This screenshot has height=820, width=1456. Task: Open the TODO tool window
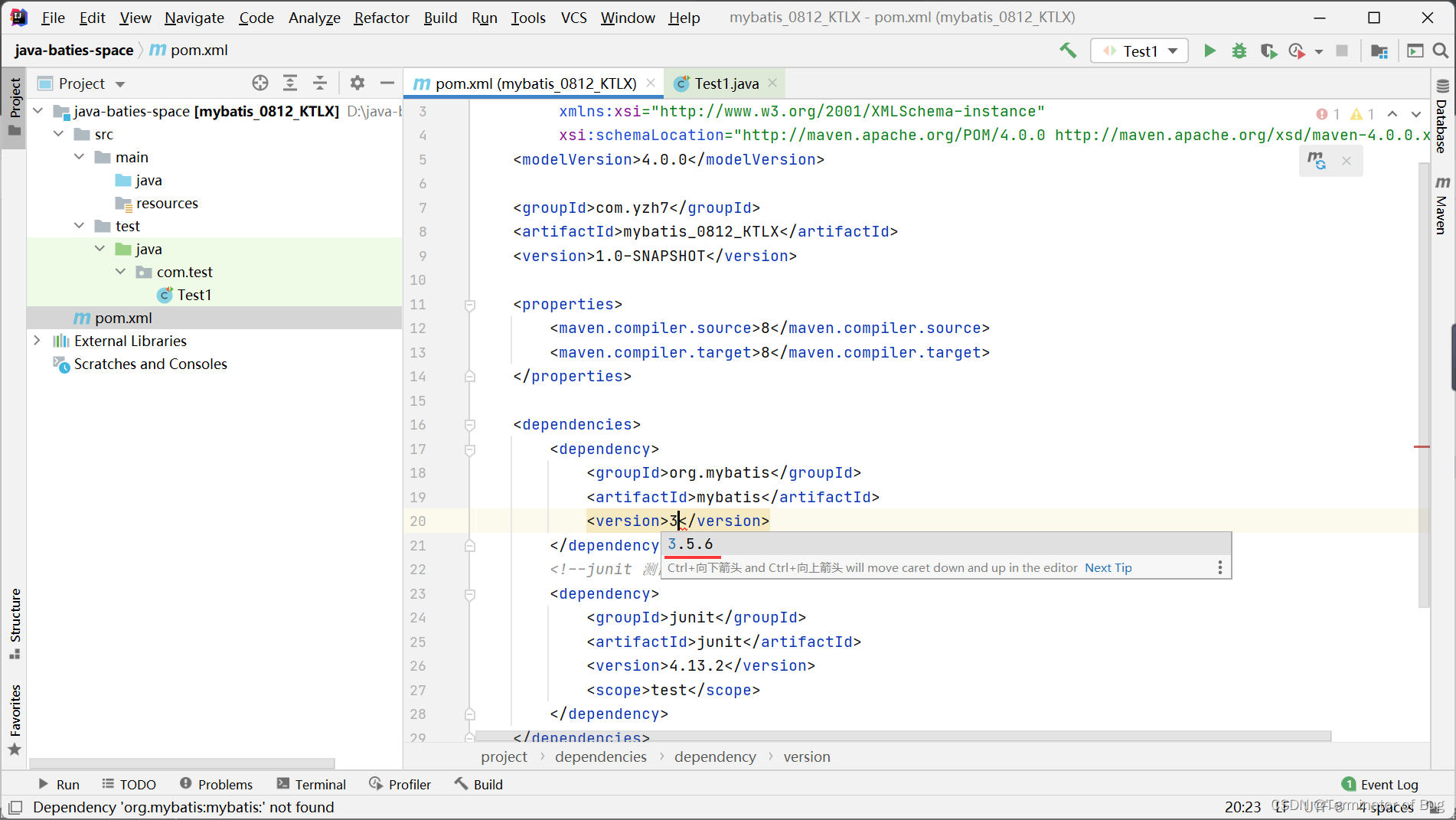tap(129, 784)
